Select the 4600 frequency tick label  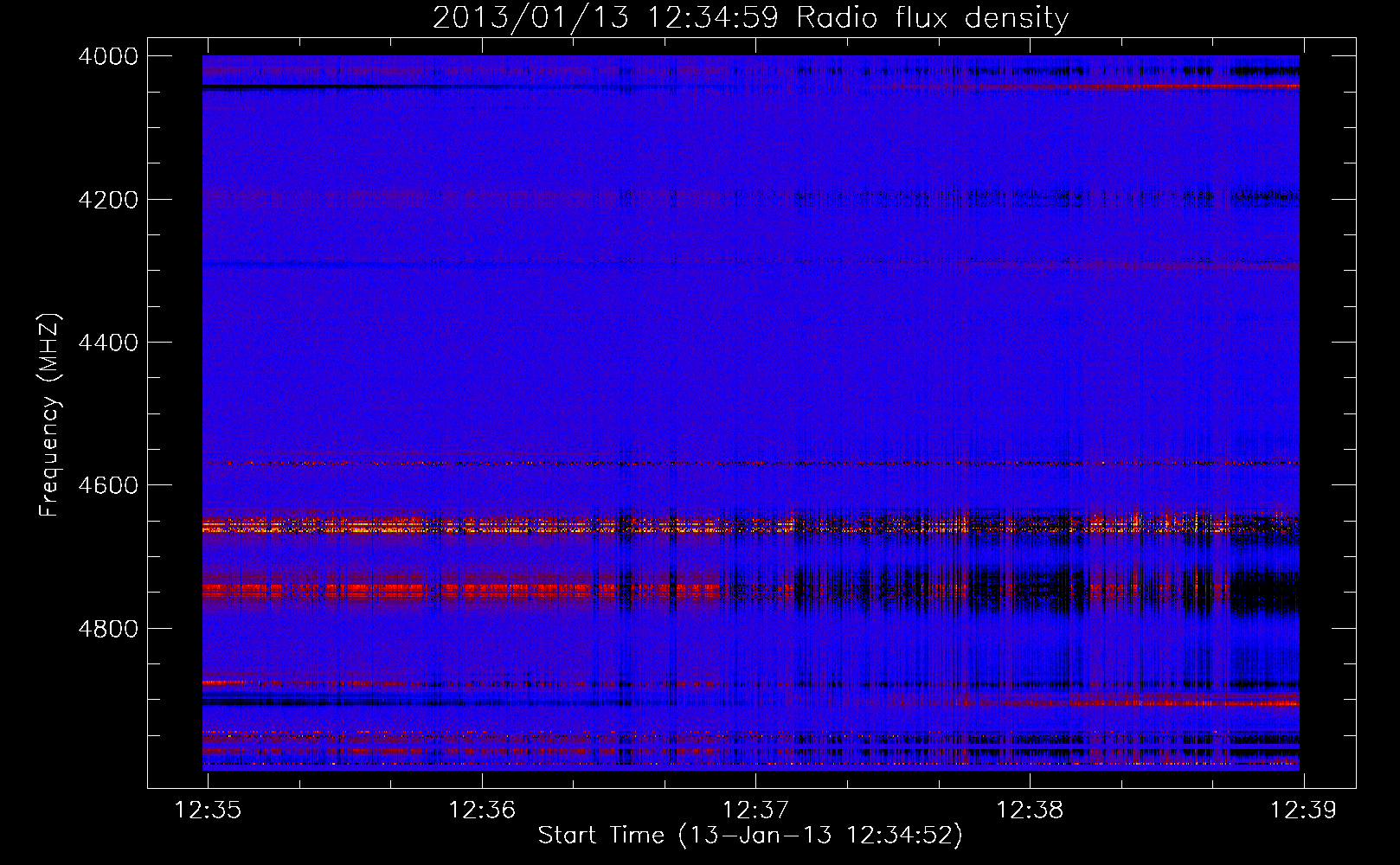pos(108,485)
